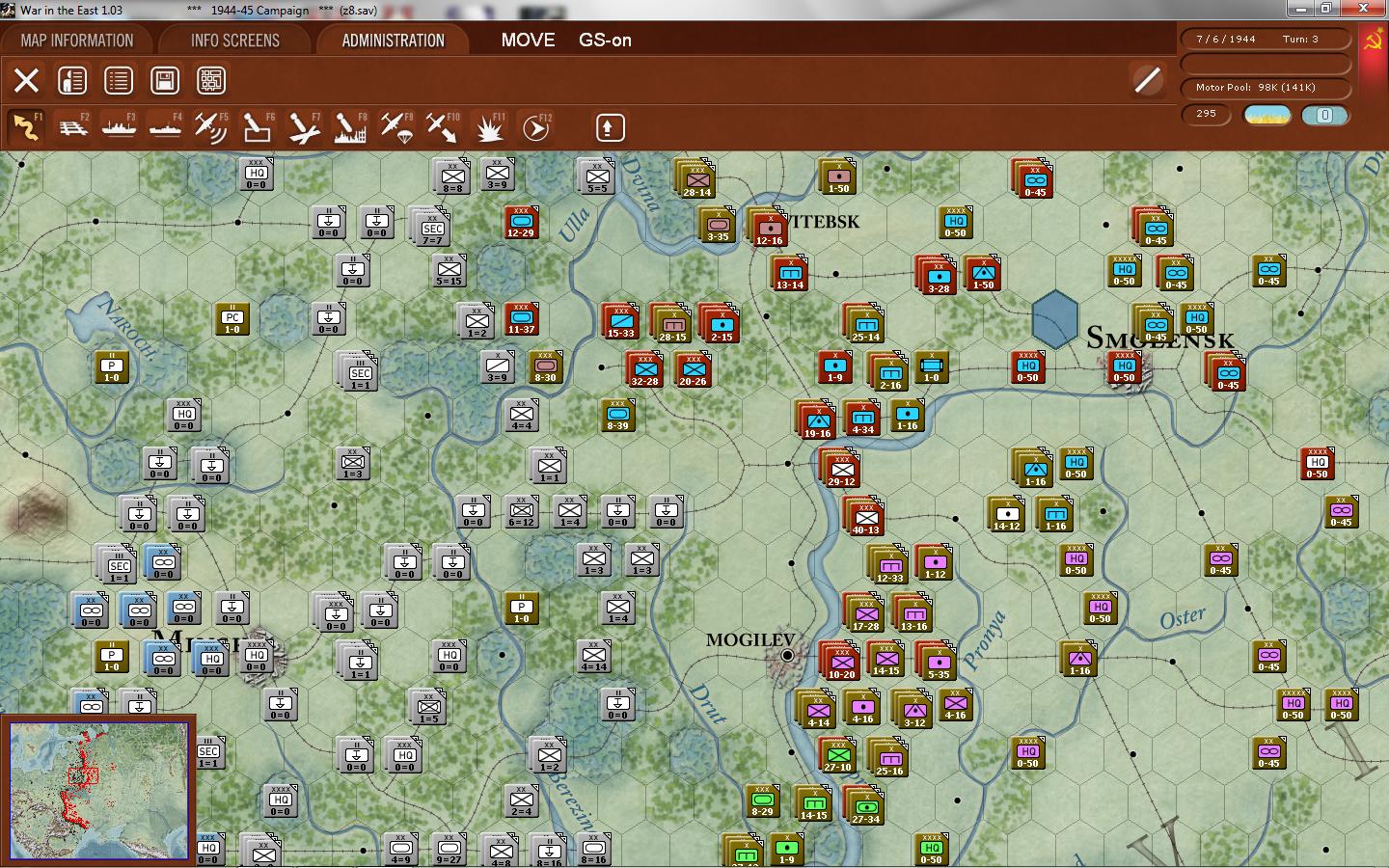The width and height of the screenshot is (1389, 868).
Task: Select the olive 8-39 unit counter
Action: click(617, 415)
